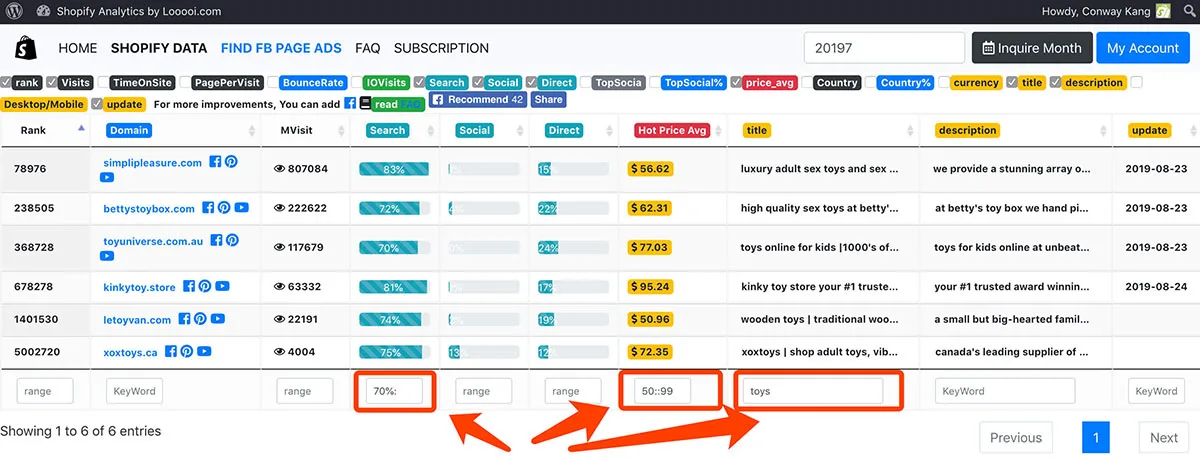Enable the PagePerVisit column checkbox
1200x459 pixels.
[x=186, y=83]
